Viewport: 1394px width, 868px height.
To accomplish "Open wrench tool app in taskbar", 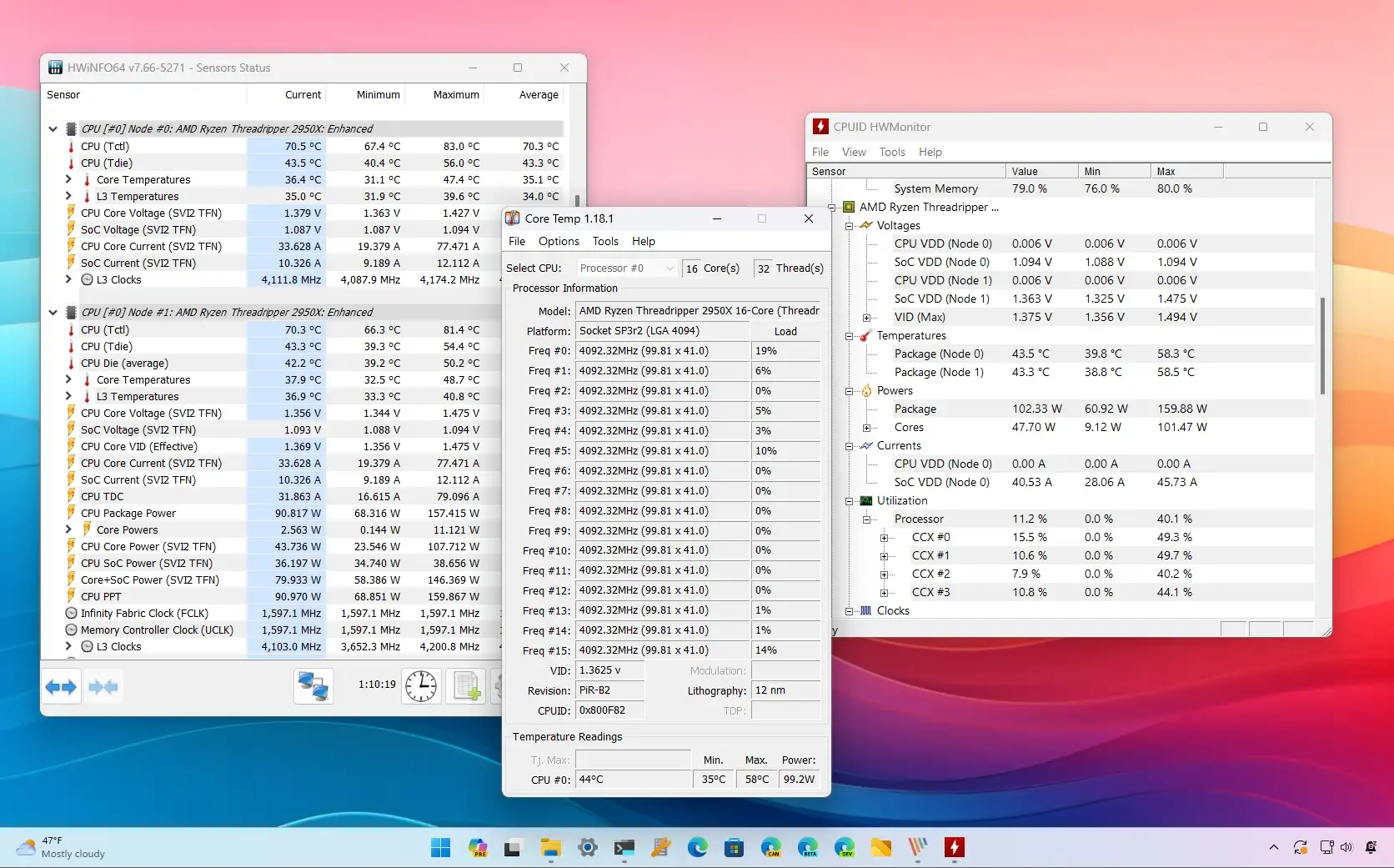I will click(661, 848).
